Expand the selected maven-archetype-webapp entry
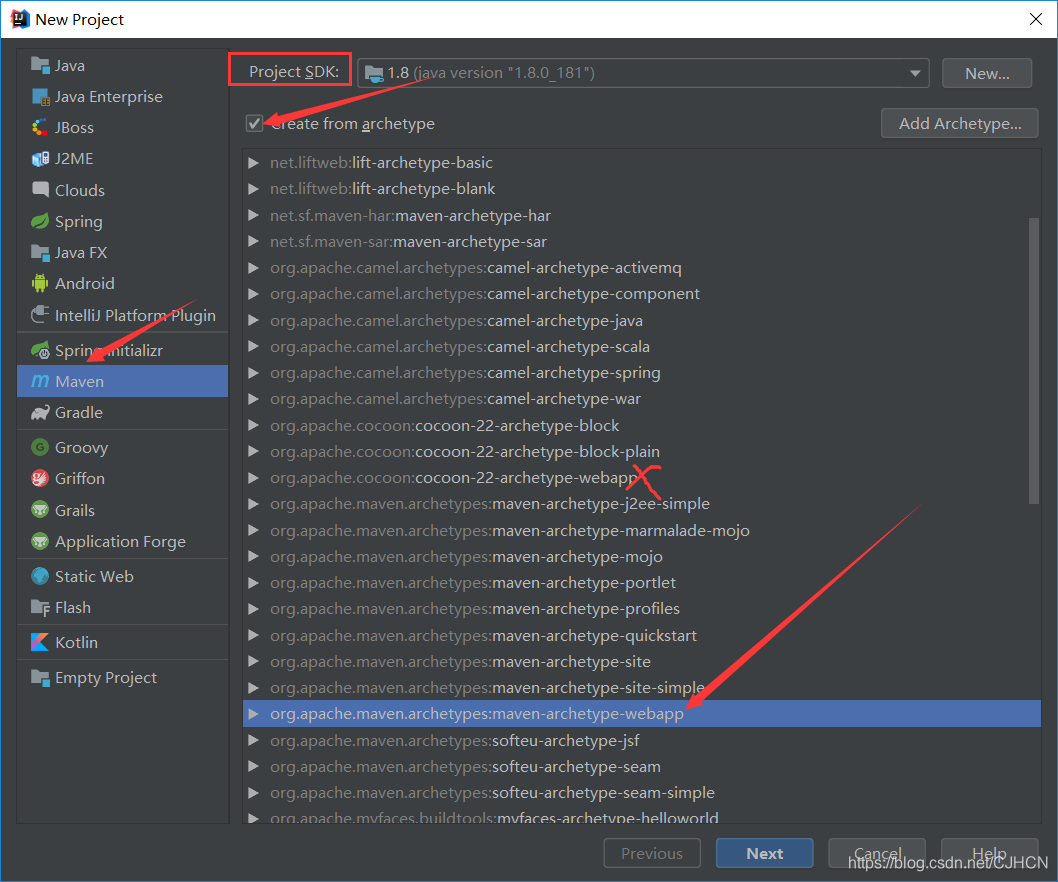 (254, 714)
